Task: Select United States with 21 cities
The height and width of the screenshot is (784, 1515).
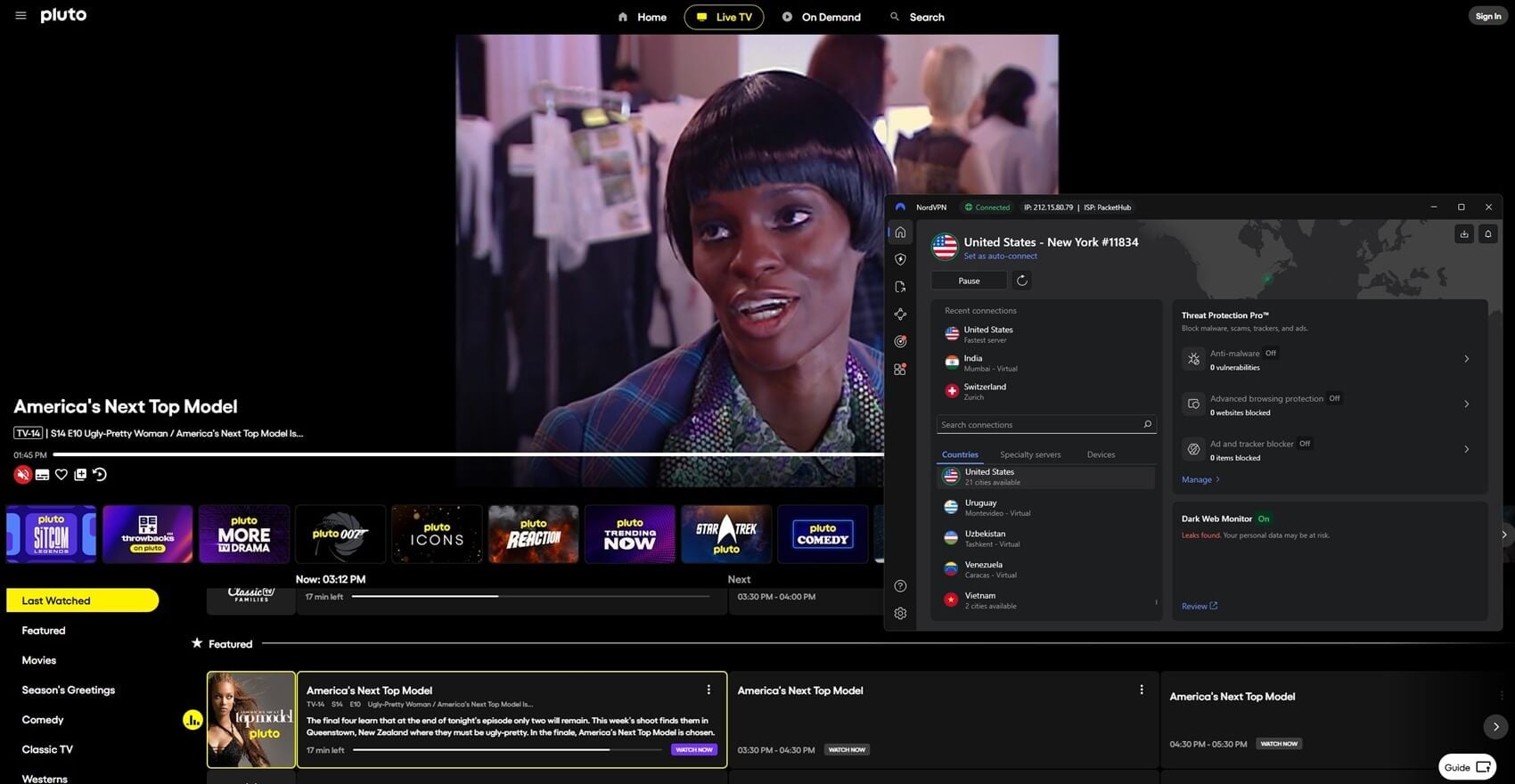Action: tap(1046, 477)
